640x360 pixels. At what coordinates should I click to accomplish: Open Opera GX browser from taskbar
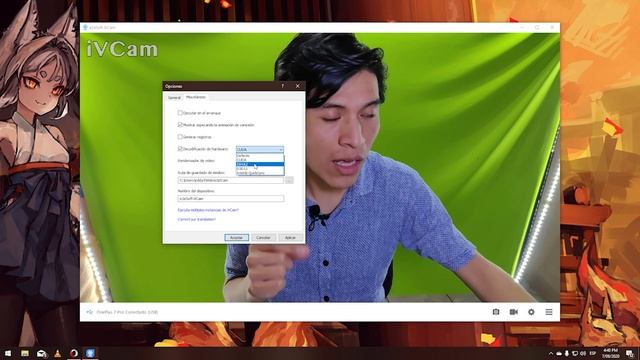[74, 353]
